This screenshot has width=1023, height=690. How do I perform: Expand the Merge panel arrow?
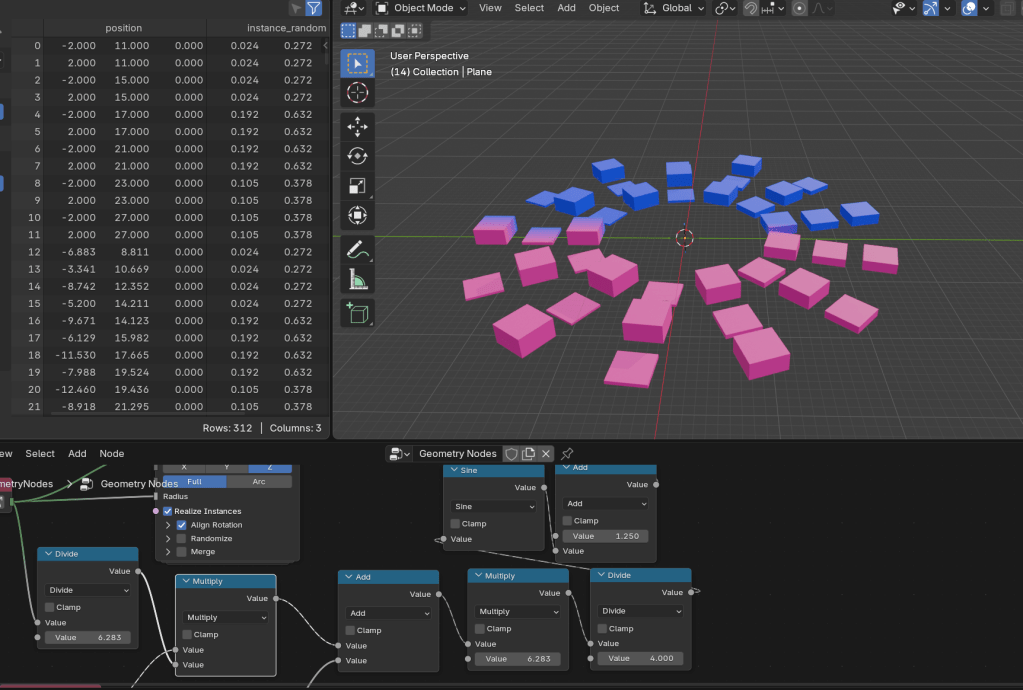click(168, 552)
